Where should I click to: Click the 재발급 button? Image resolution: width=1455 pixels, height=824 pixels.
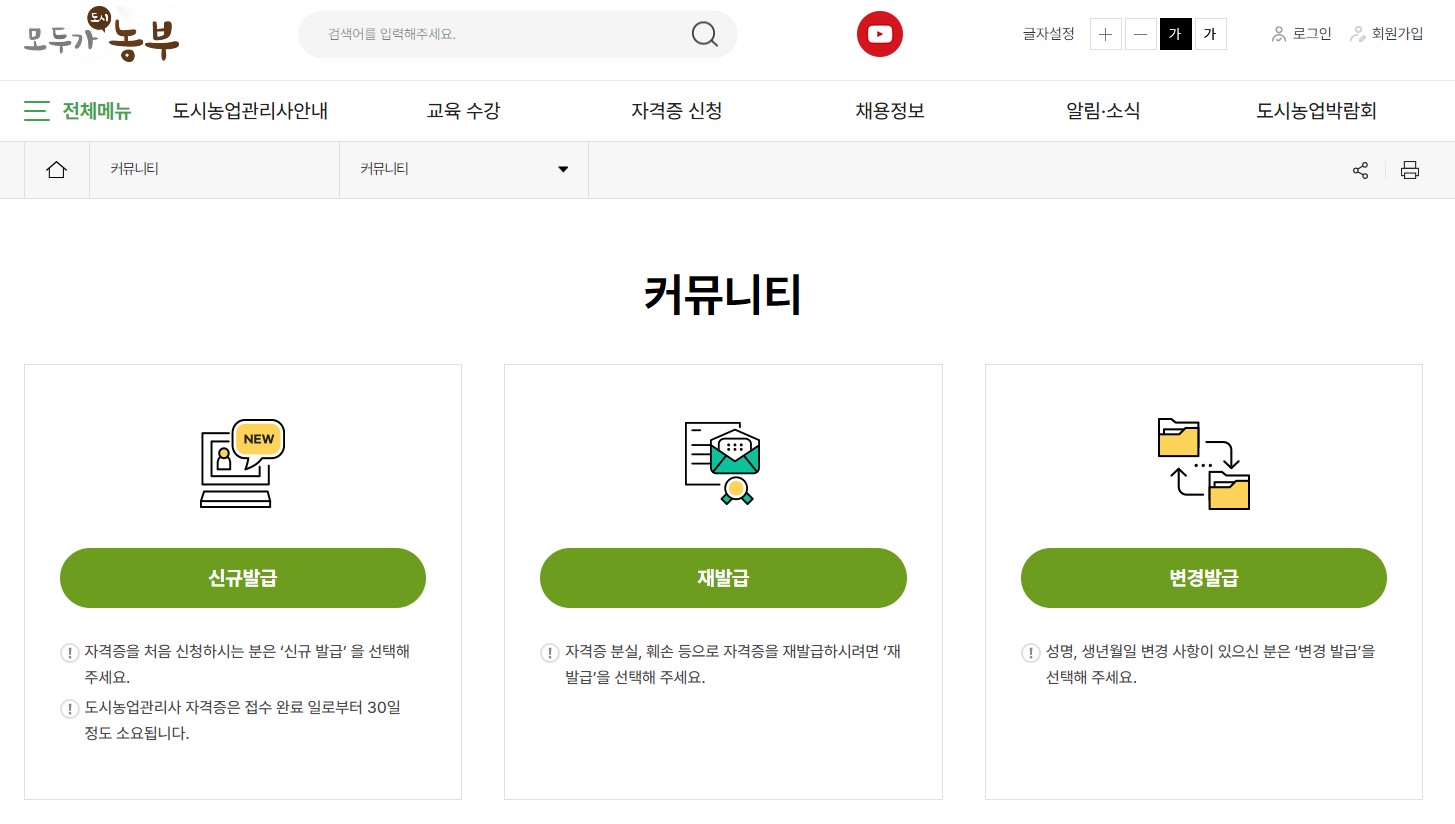coord(723,578)
